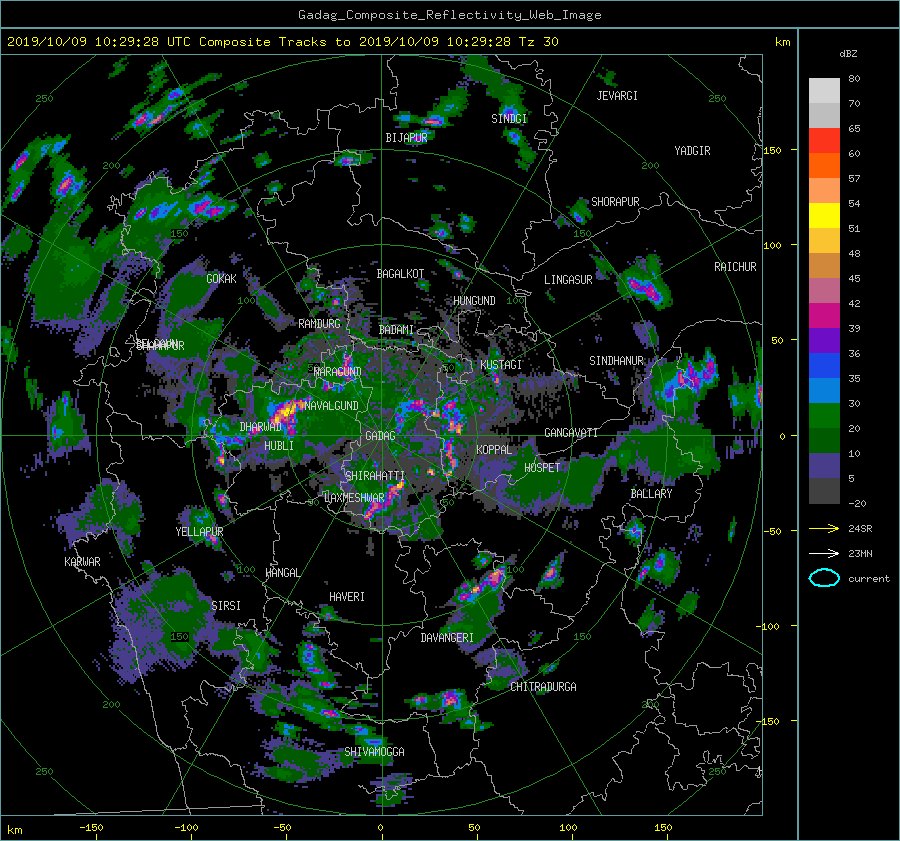The width and height of the screenshot is (900, 841).
Task: Click the BAGALKOT city label
Action: [x=400, y=274]
